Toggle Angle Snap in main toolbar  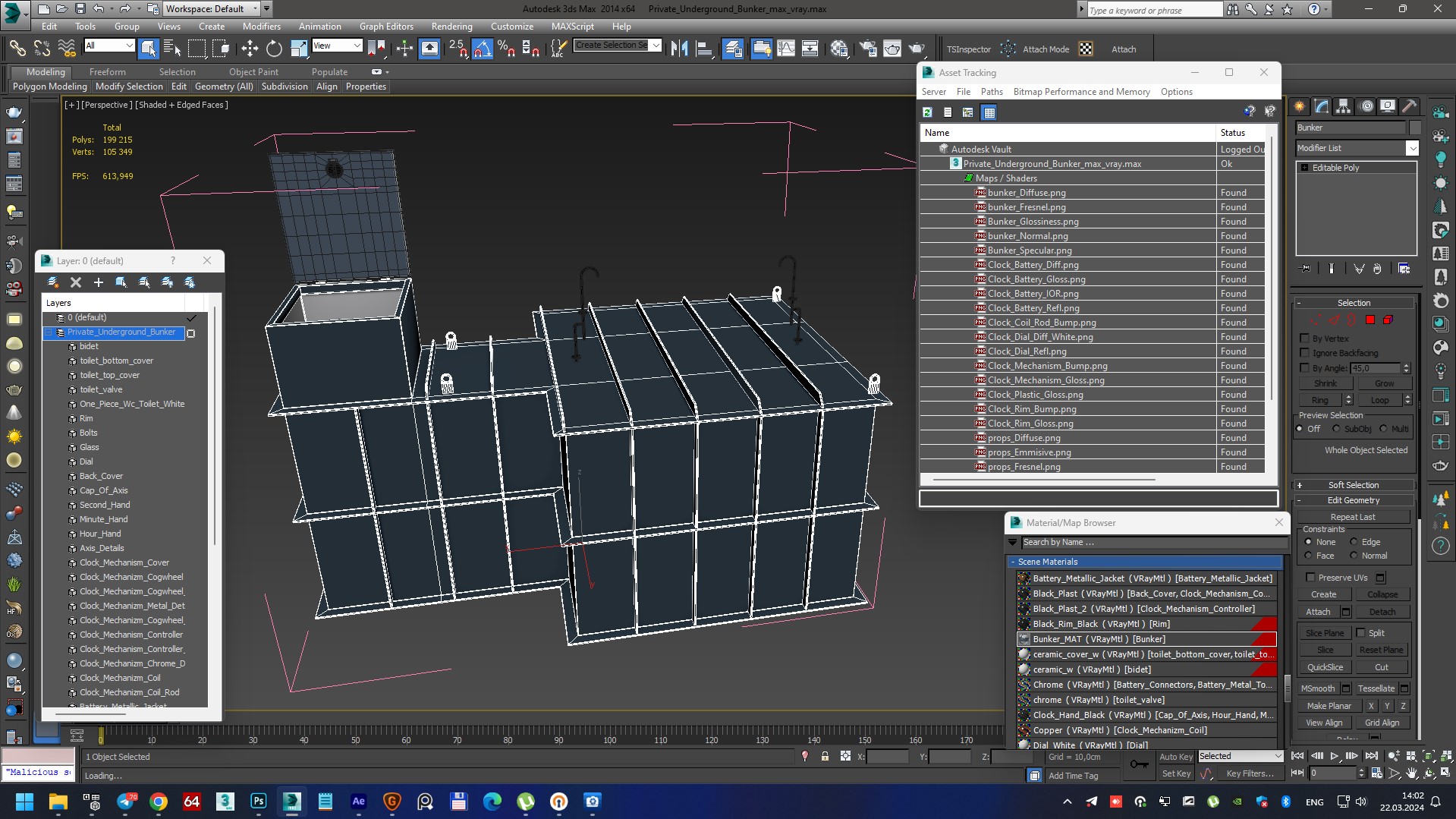point(482,49)
